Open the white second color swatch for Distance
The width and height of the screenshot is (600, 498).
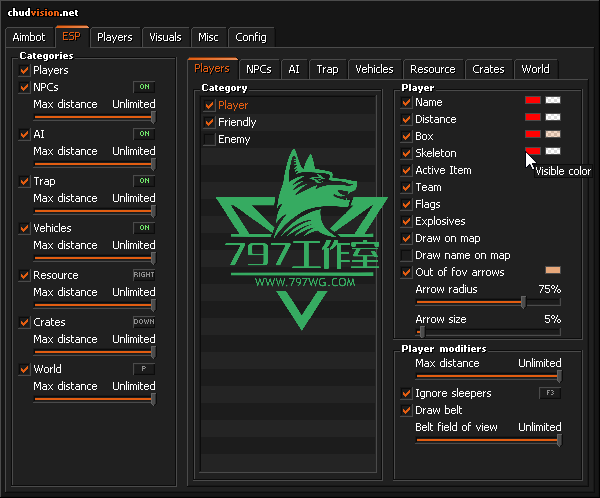click(552, 118)
